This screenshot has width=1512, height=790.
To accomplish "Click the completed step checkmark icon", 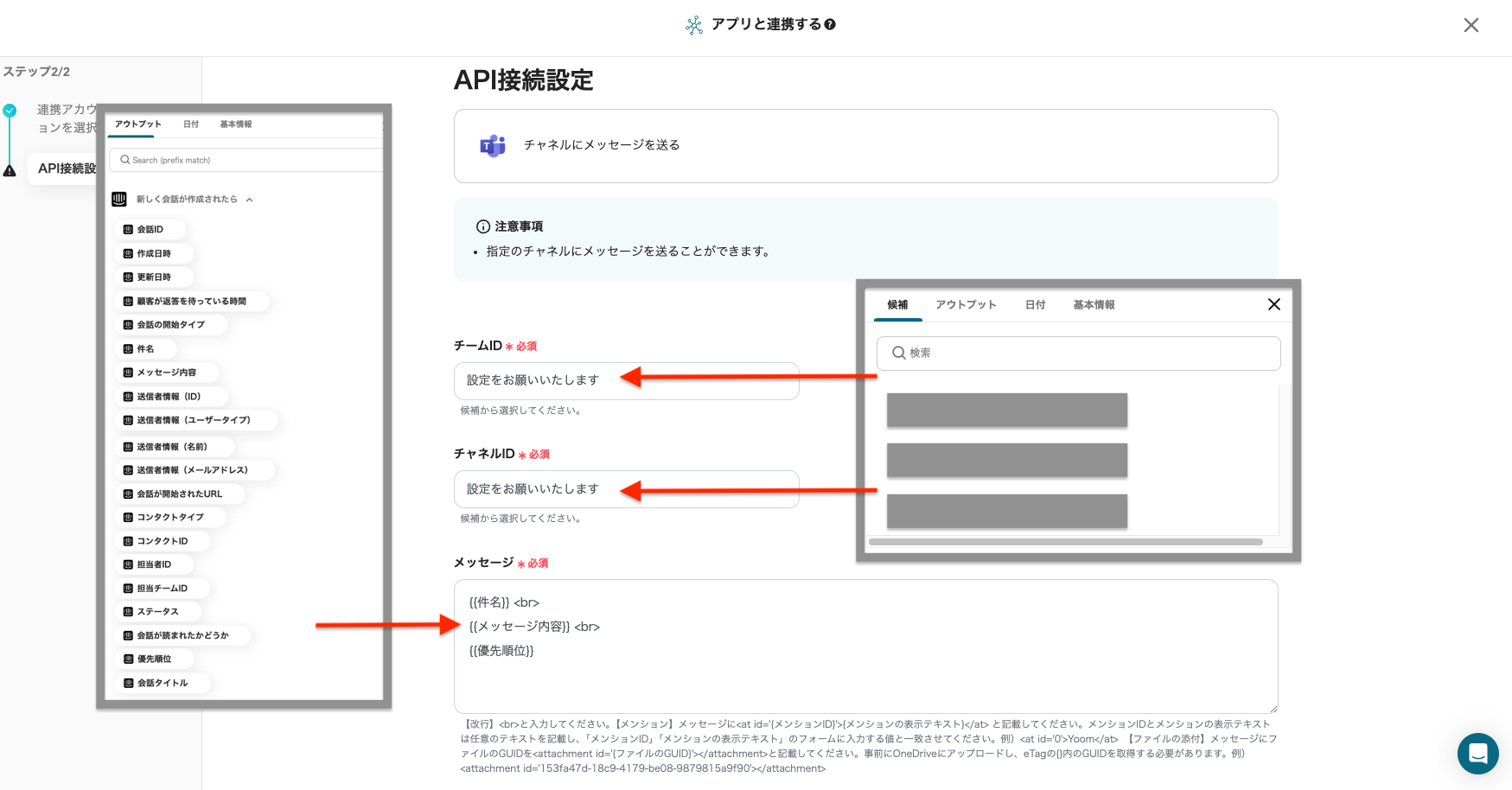I will point(10,111).
